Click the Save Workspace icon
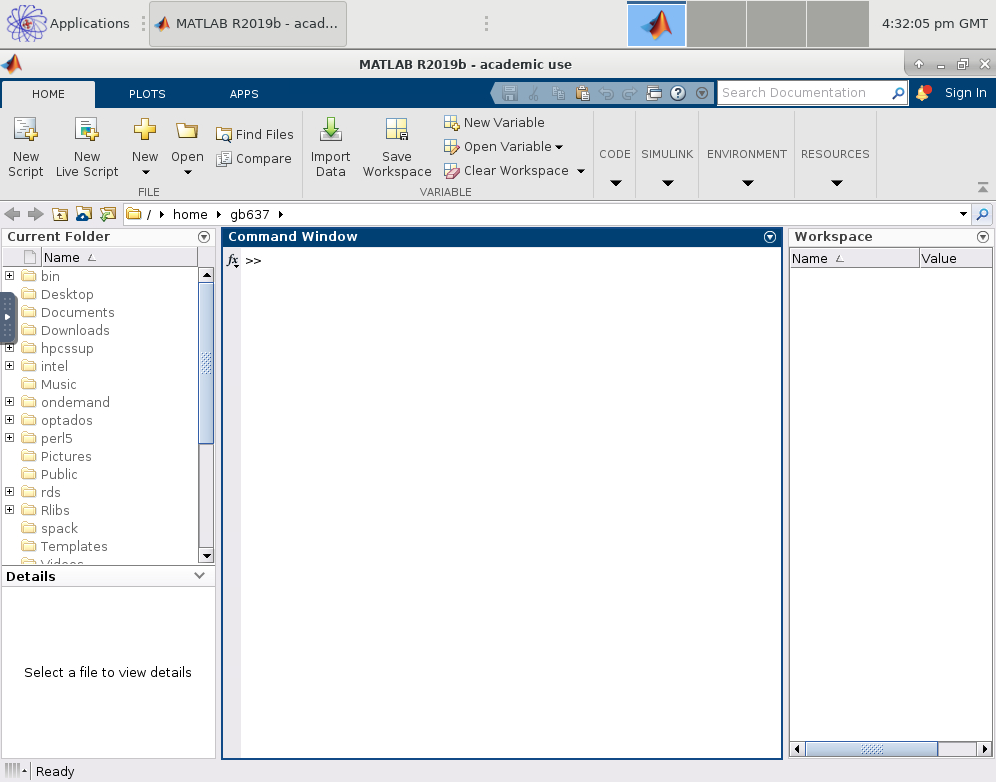Screen dimensions: 996x782 point(396,130)
